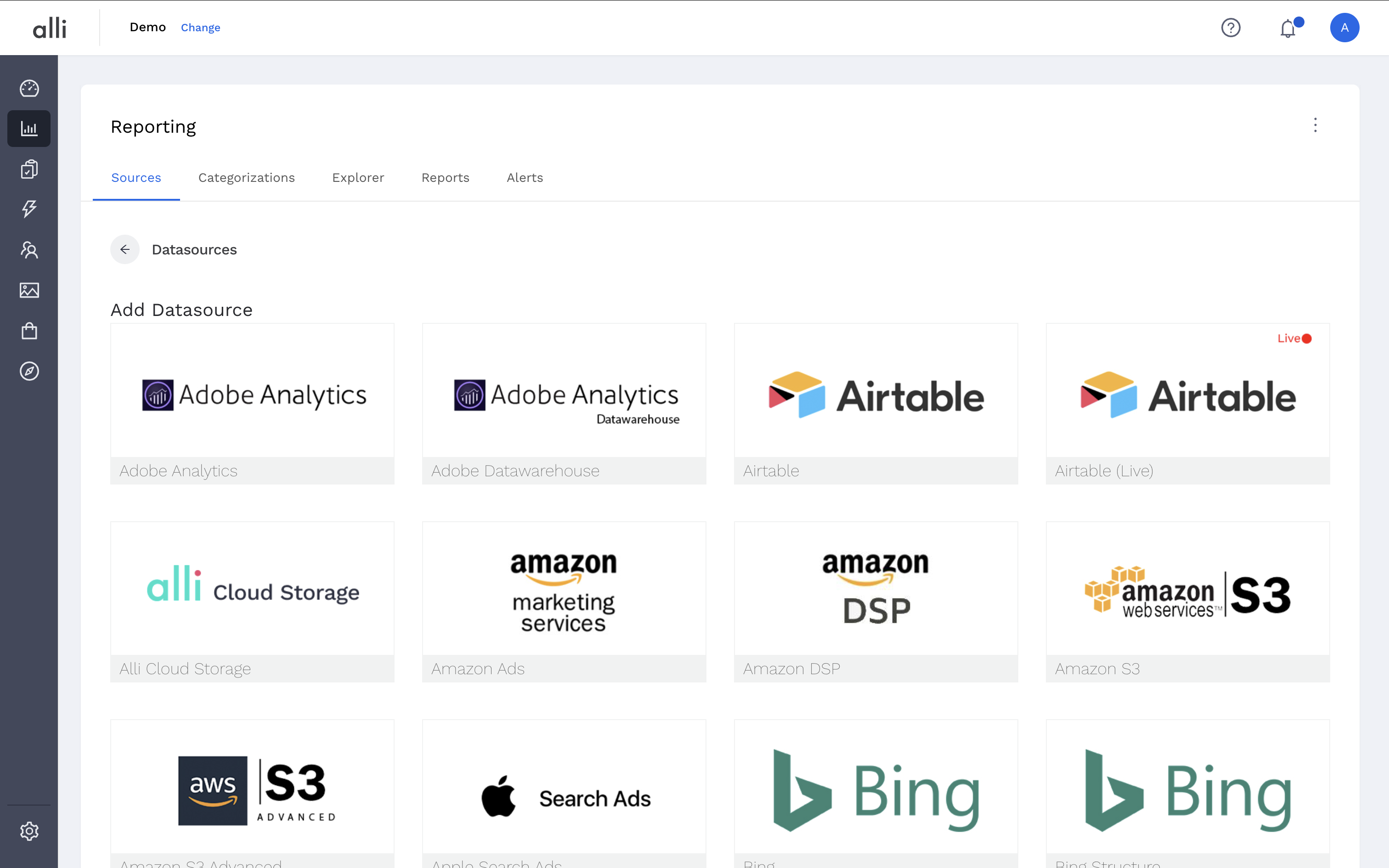
Task: Click the shopping bag sidebar icon
Action: [29, 331]
